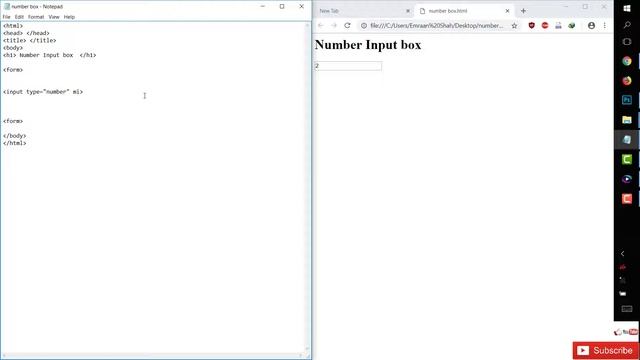Place cursor in the input type="number" line
This screenshot has width=640, height=360.
click(43, 92)
